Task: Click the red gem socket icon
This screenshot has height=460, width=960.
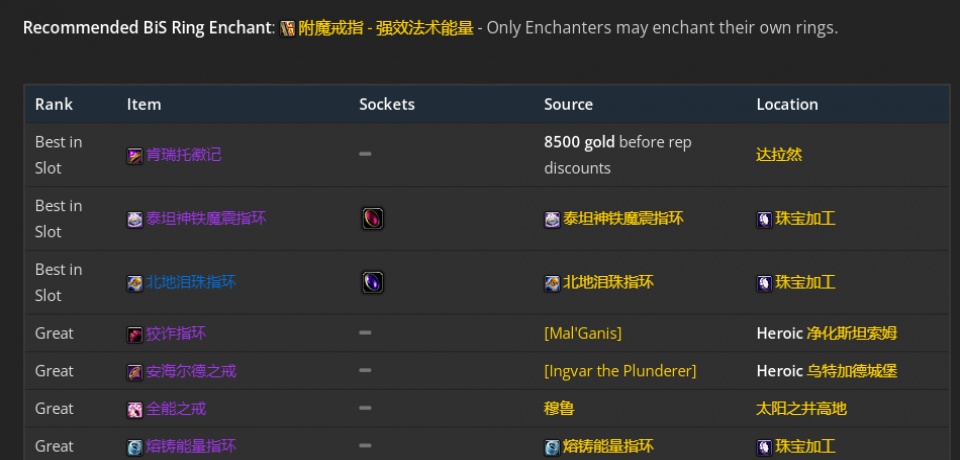Action: [372, 219]
